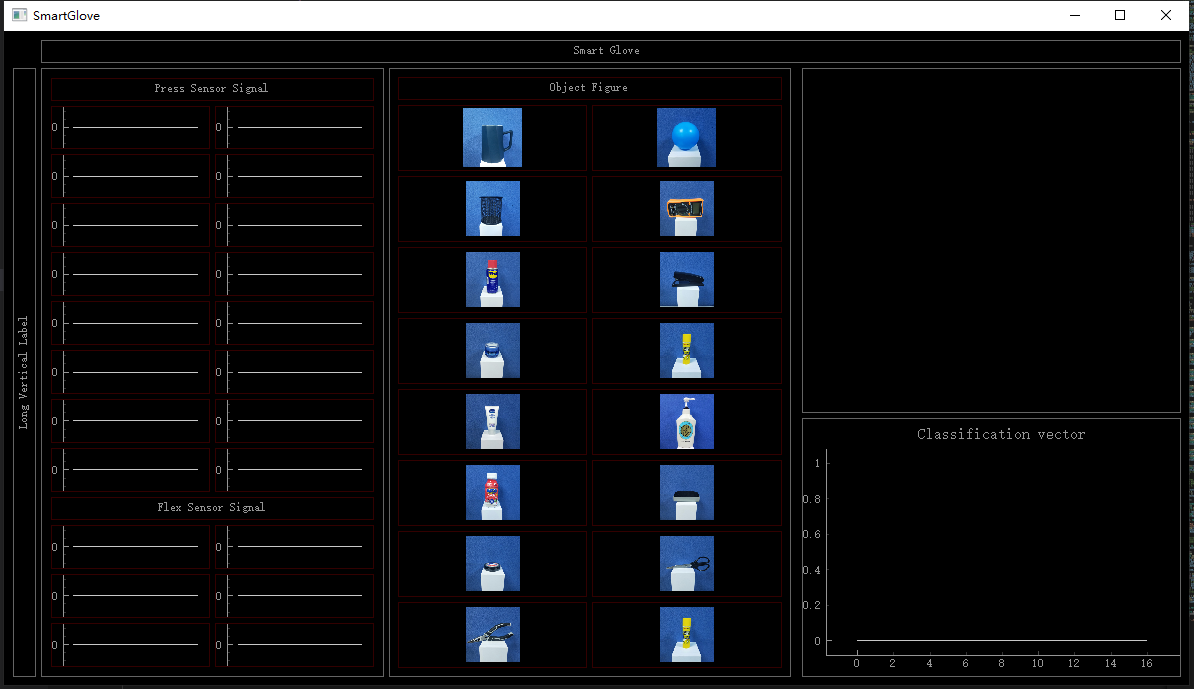Click the pump dispenser bottle image

686,422
